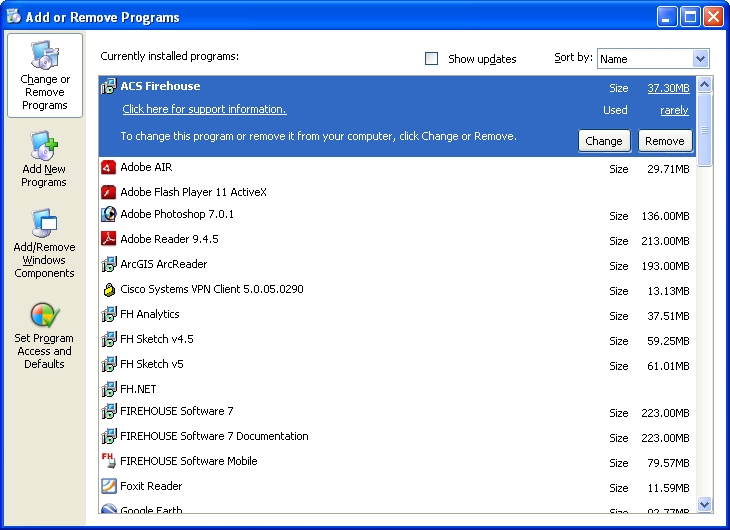Screen dimensions: 730x530
Task: Click the vertical scrollbar thumb
Action: pyautogui.click(x=704, y=130)
